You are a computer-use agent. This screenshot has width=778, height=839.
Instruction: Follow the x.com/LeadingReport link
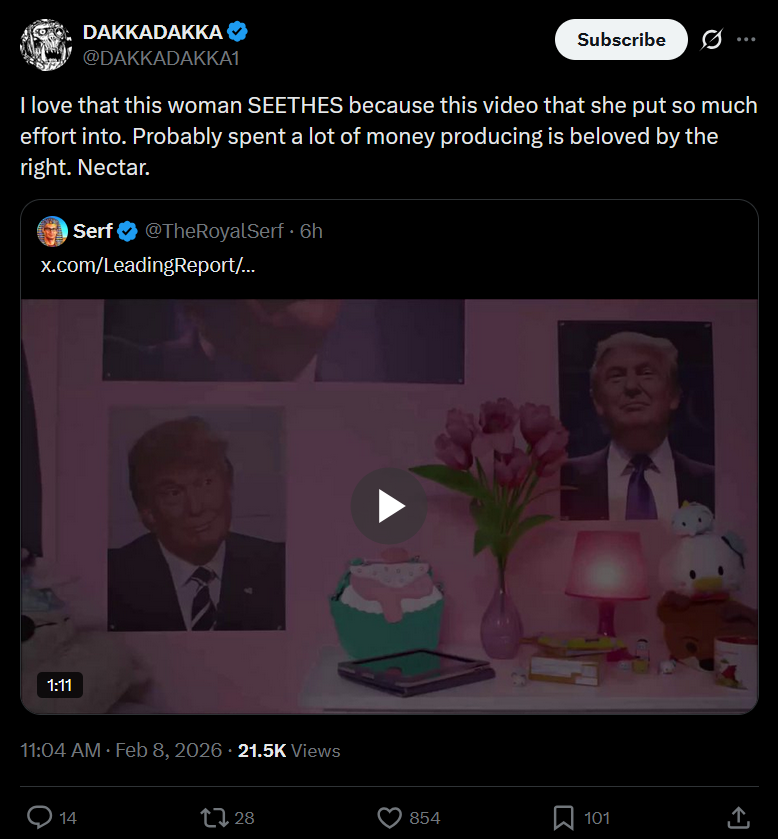click(148, 265)
